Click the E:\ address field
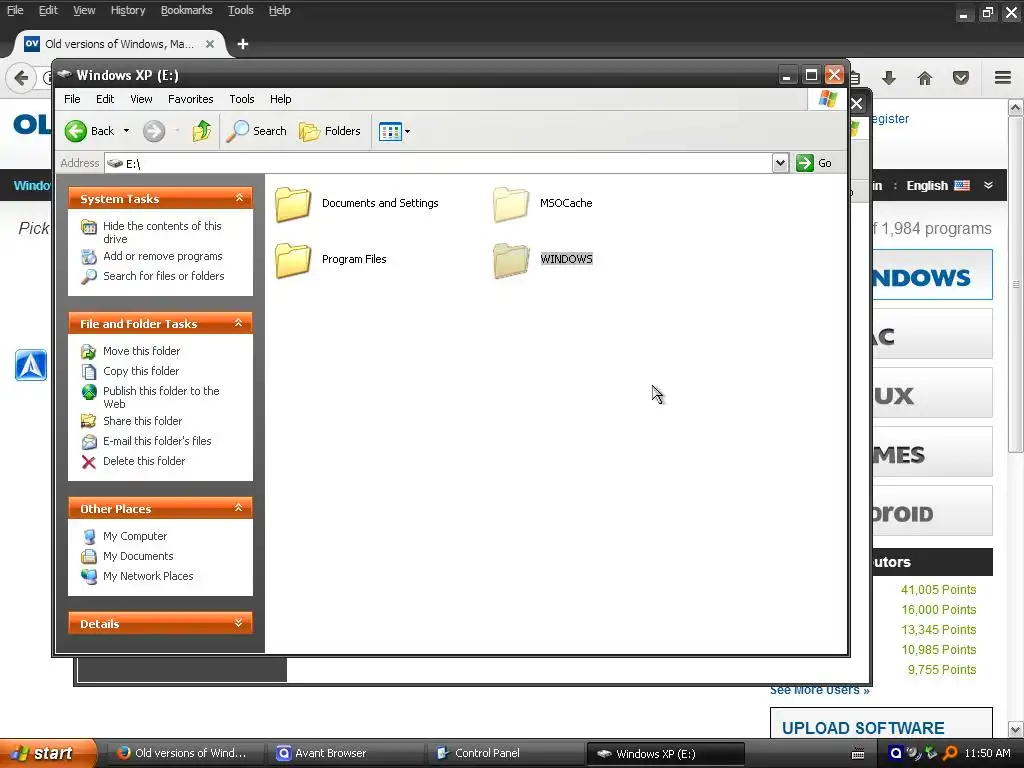Screen dimensions: 1024x768 click(438, 163)
